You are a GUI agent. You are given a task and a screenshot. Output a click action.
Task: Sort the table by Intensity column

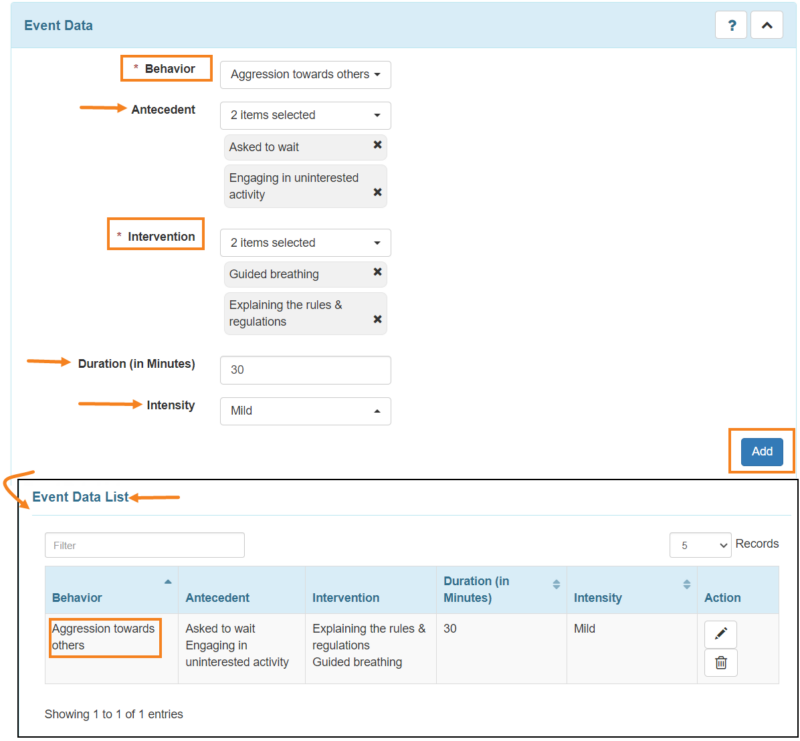(x=687, y=584)
